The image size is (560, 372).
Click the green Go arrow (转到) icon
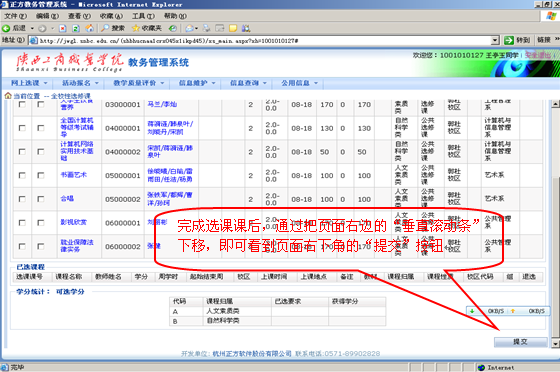click(x=509, y=40)
